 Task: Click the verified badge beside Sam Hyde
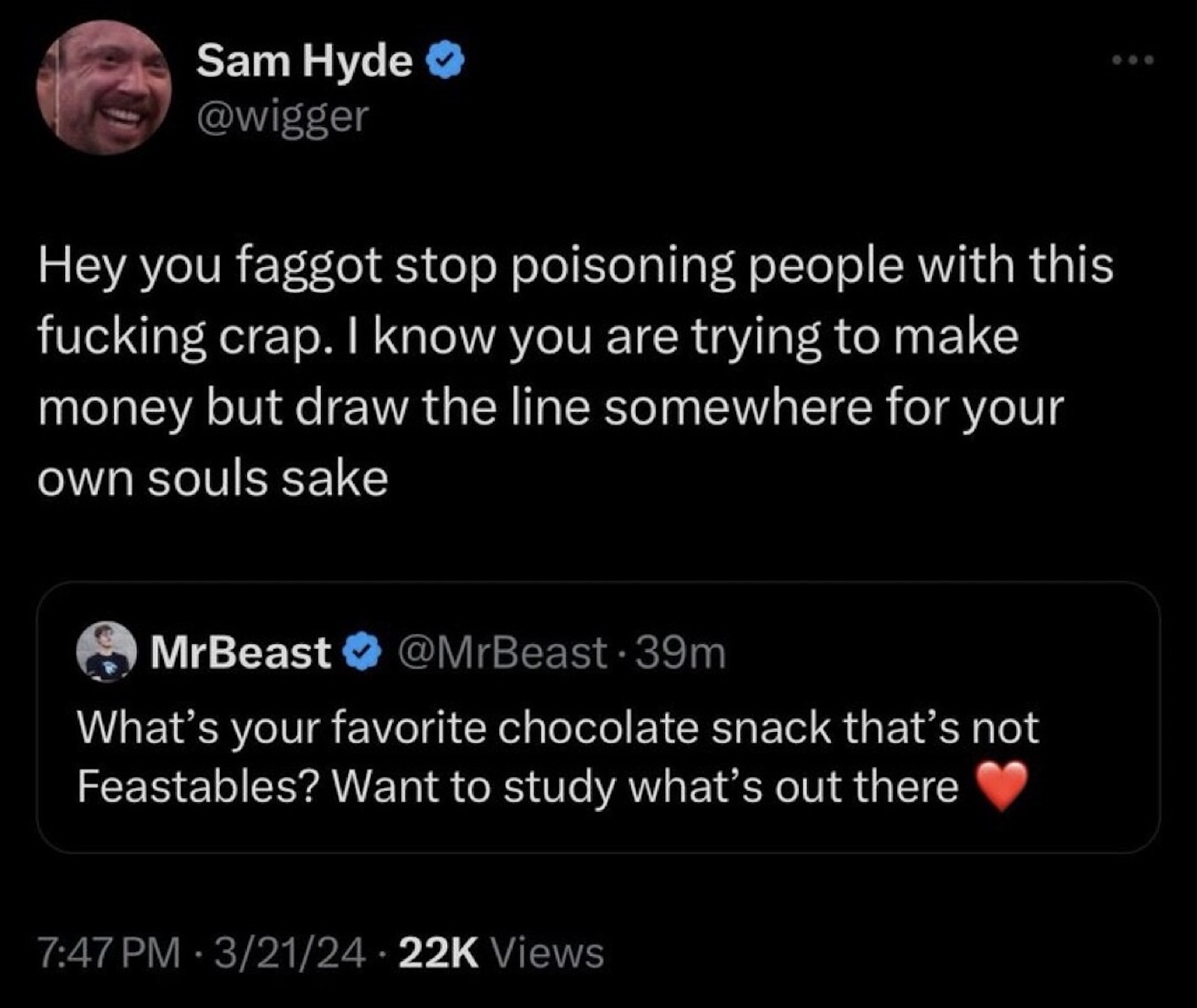(446, 62)
